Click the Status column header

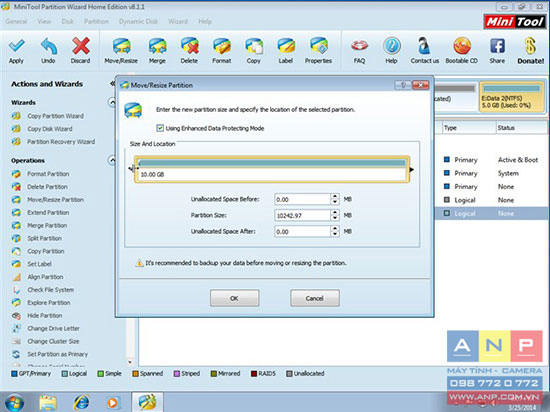[x=522, y=128]
